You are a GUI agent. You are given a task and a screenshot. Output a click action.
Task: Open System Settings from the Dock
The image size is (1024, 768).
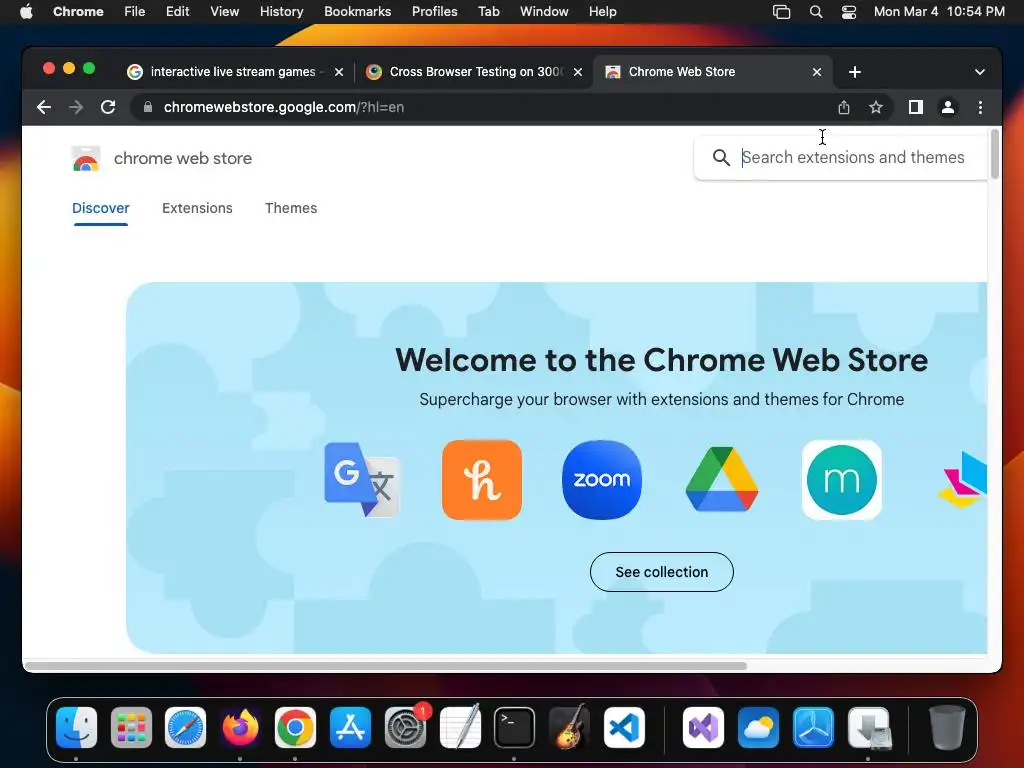click(x=406, y=728)
